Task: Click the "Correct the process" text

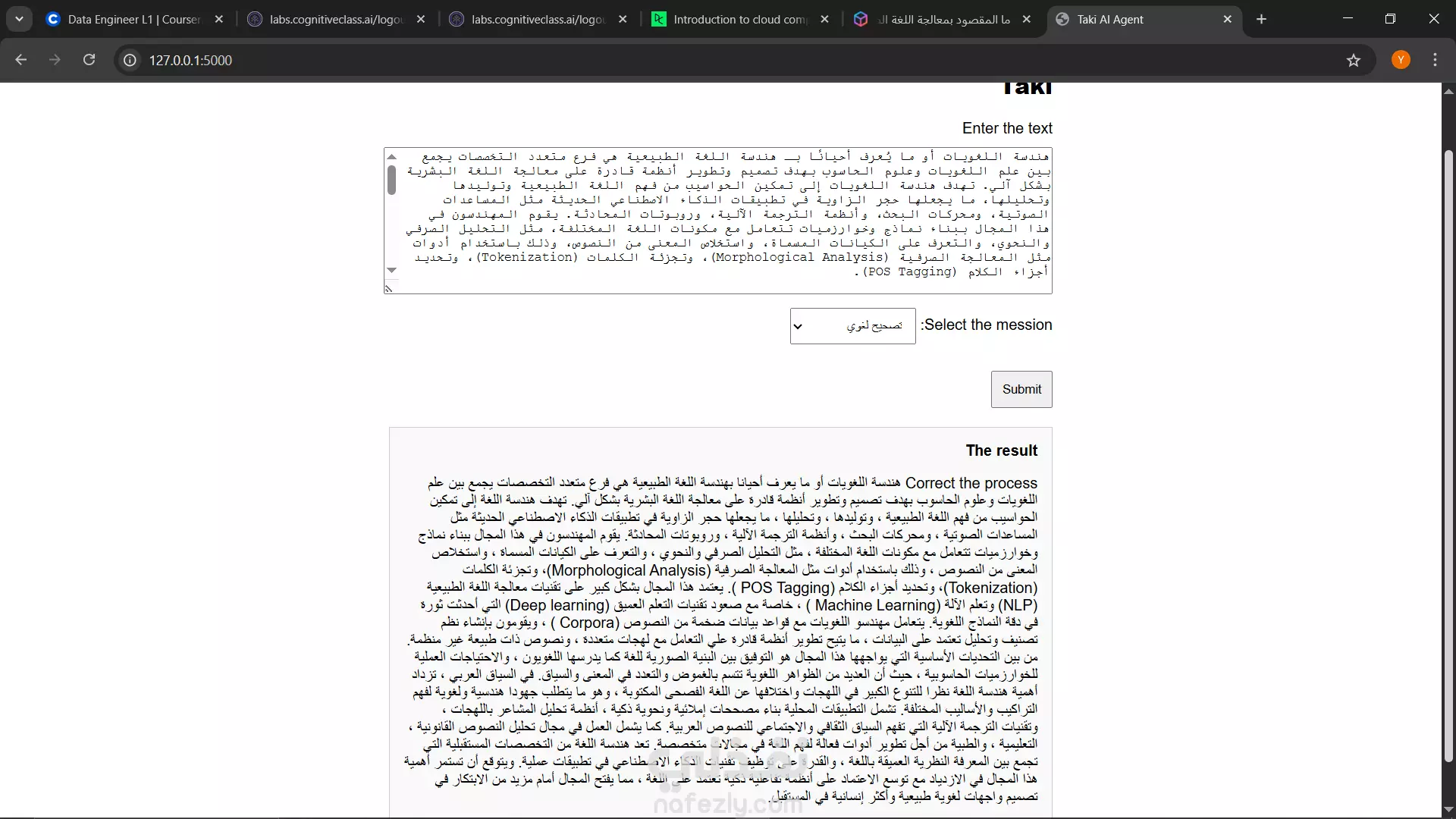Action: (x=971, y=483)
